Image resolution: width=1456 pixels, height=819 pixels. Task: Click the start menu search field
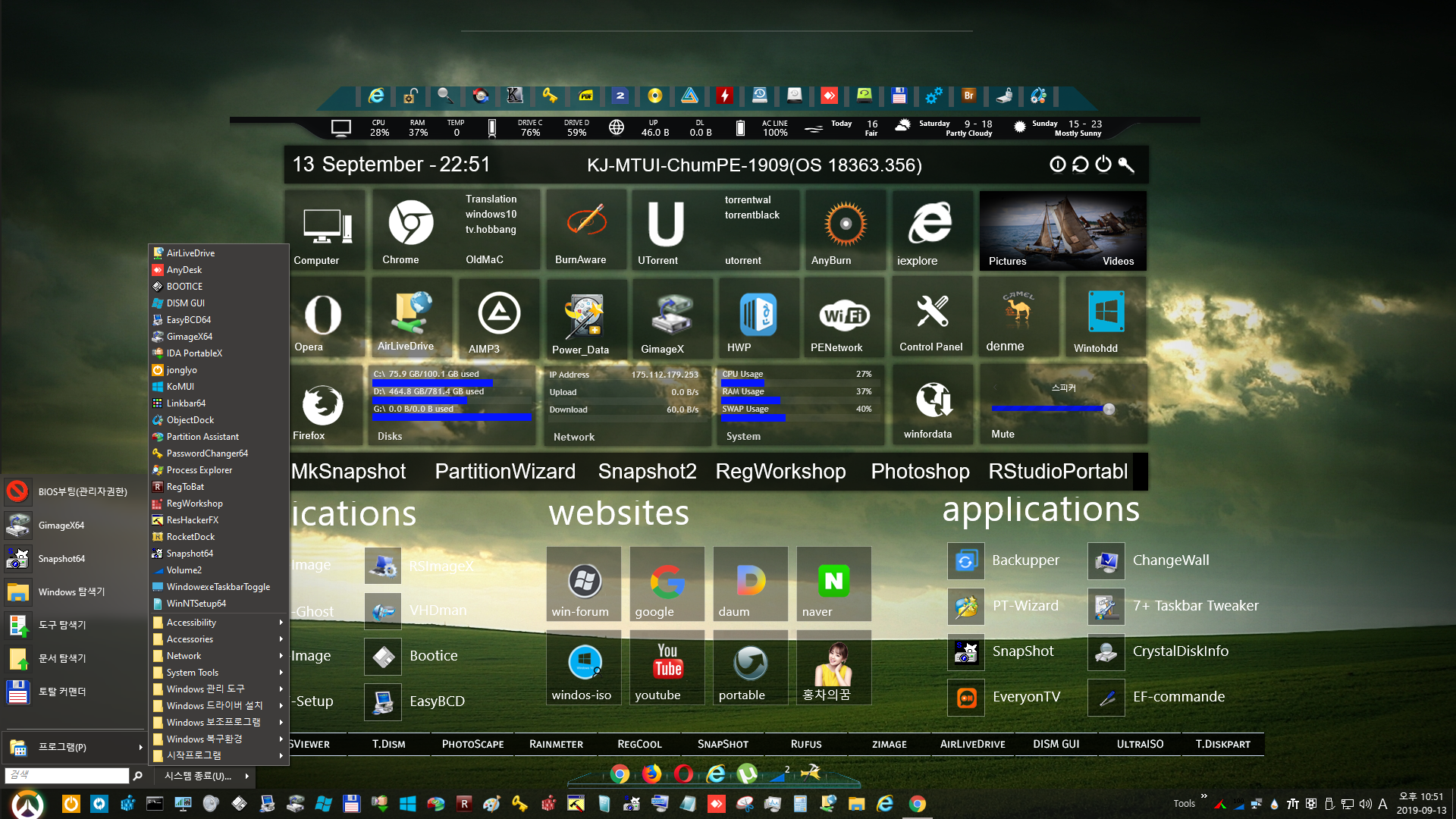67,775
